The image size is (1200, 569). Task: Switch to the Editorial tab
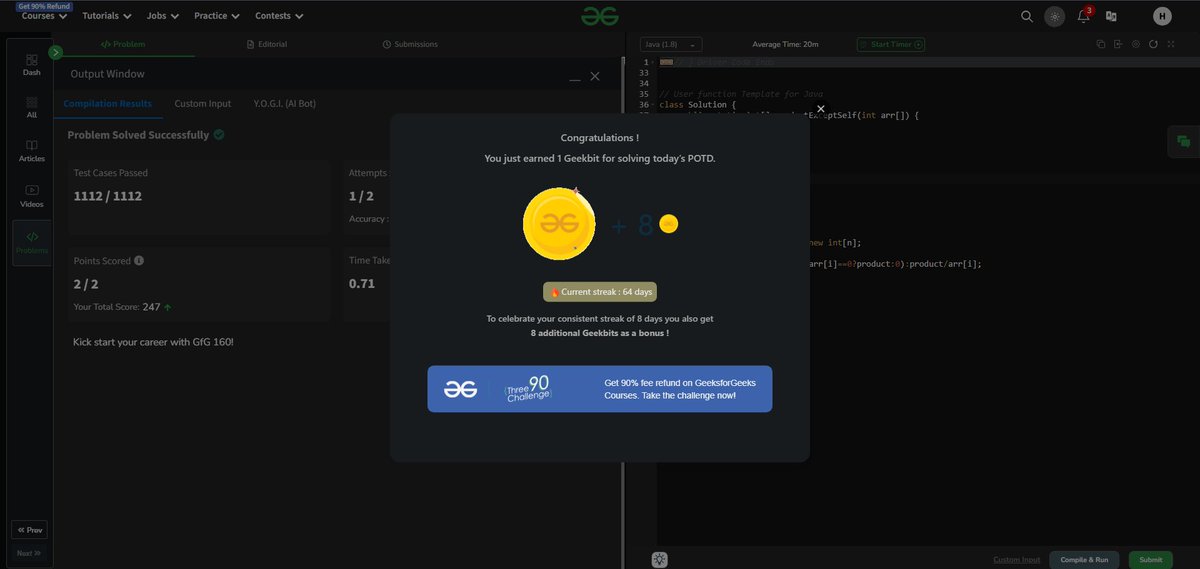click(266, 44)
